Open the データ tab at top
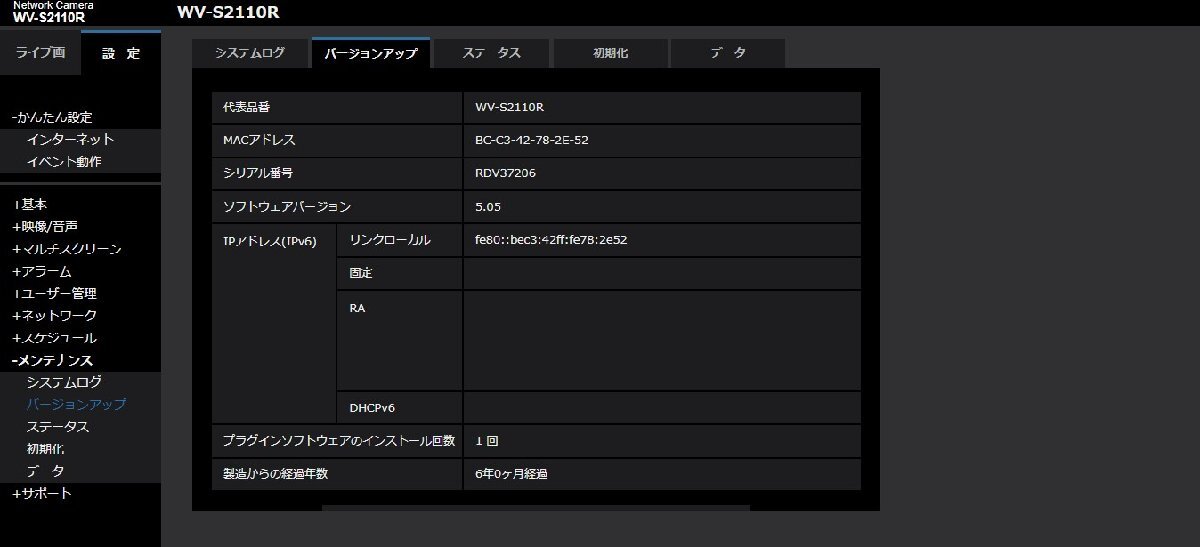The image size is (1200, 547). tap(728, 53)
